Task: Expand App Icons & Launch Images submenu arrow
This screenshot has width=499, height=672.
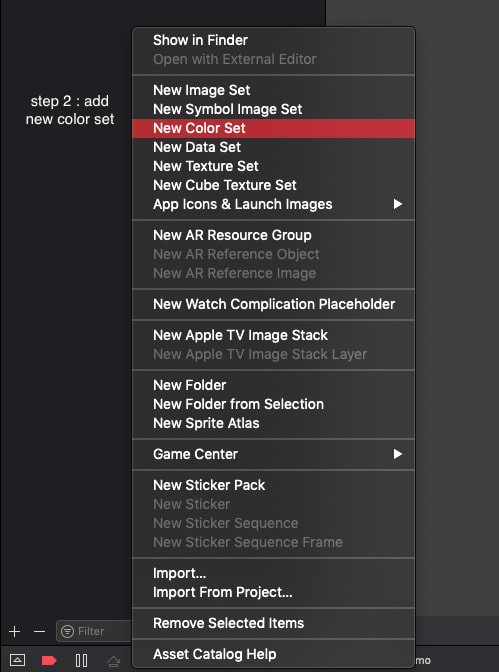Action: (x=398, y=204)
